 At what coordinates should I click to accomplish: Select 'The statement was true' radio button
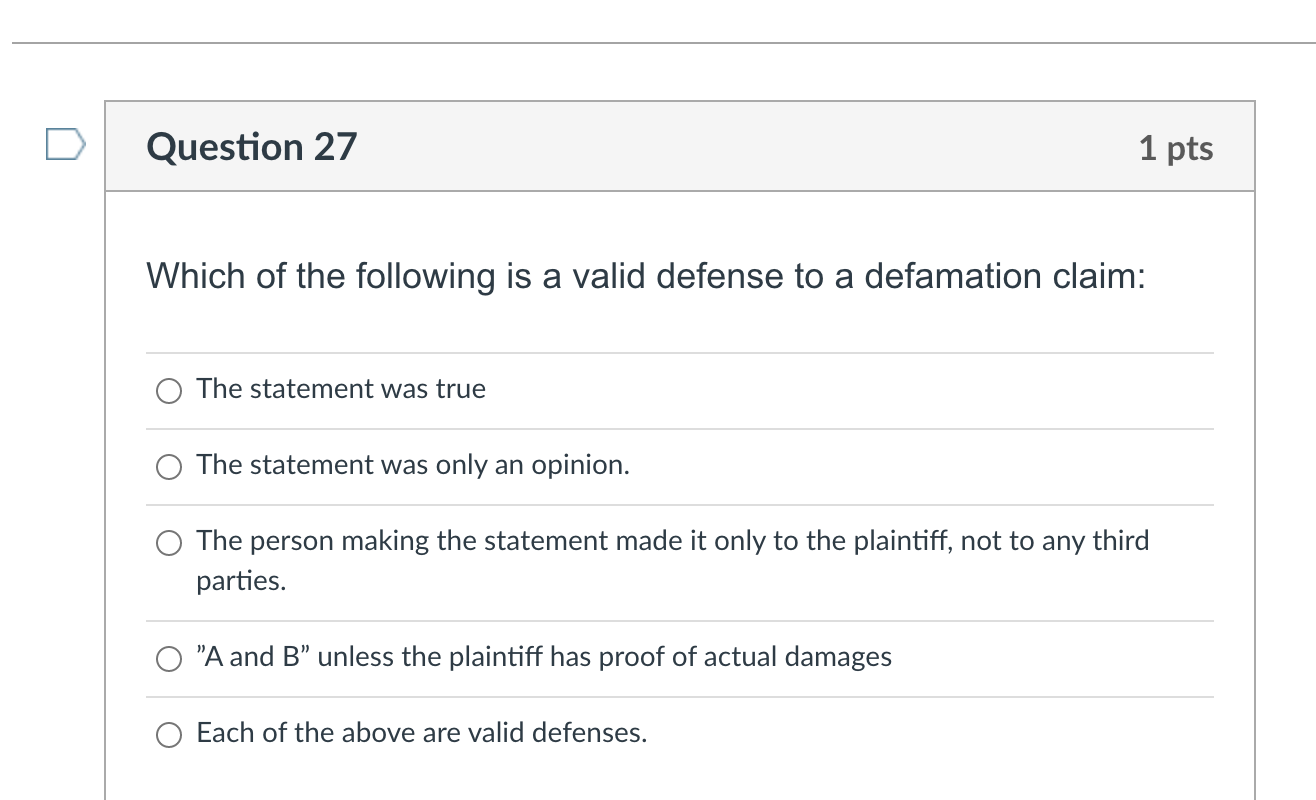[168, 391]
